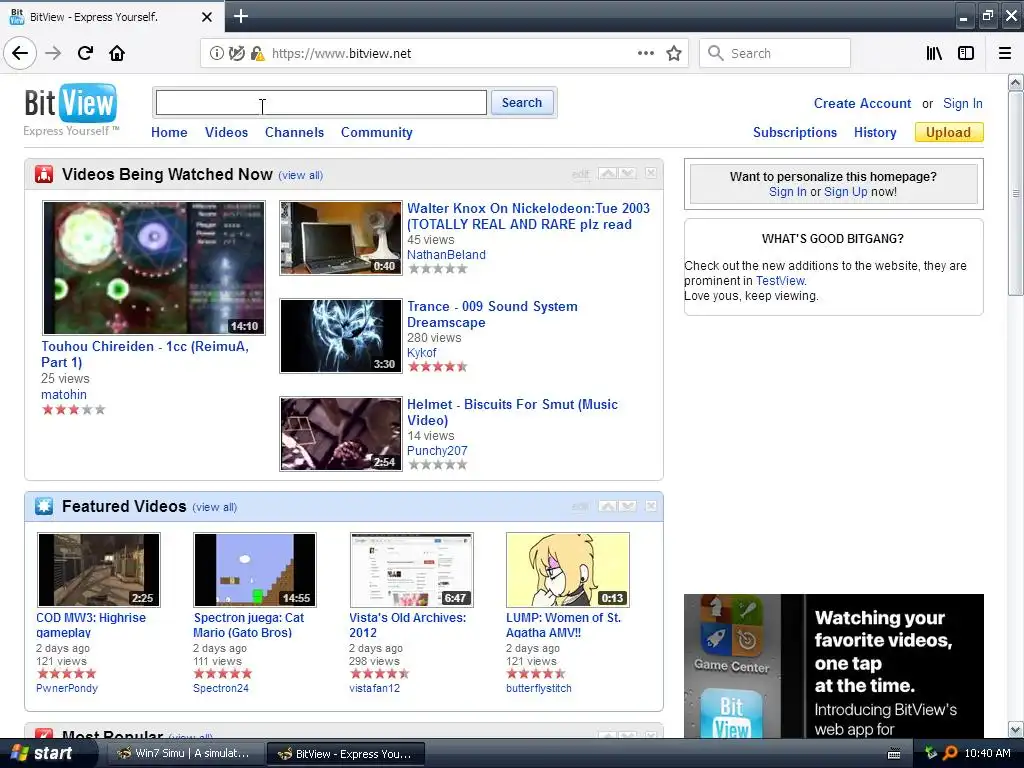This screenshot has height=768, width=1024.
Task: Bookmark this page with the star icon
Action: (x=674, y=53)
